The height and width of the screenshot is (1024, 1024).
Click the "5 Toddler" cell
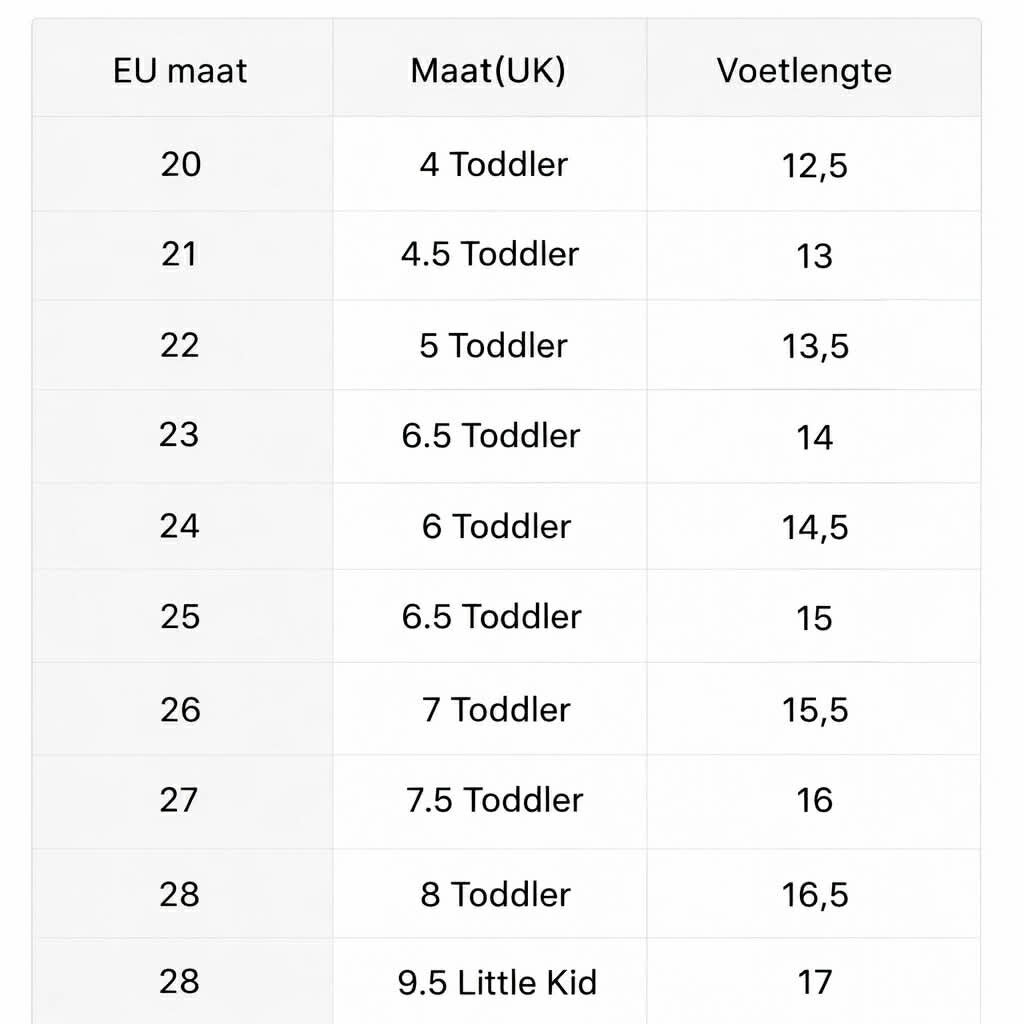click(x=493, y=345)
